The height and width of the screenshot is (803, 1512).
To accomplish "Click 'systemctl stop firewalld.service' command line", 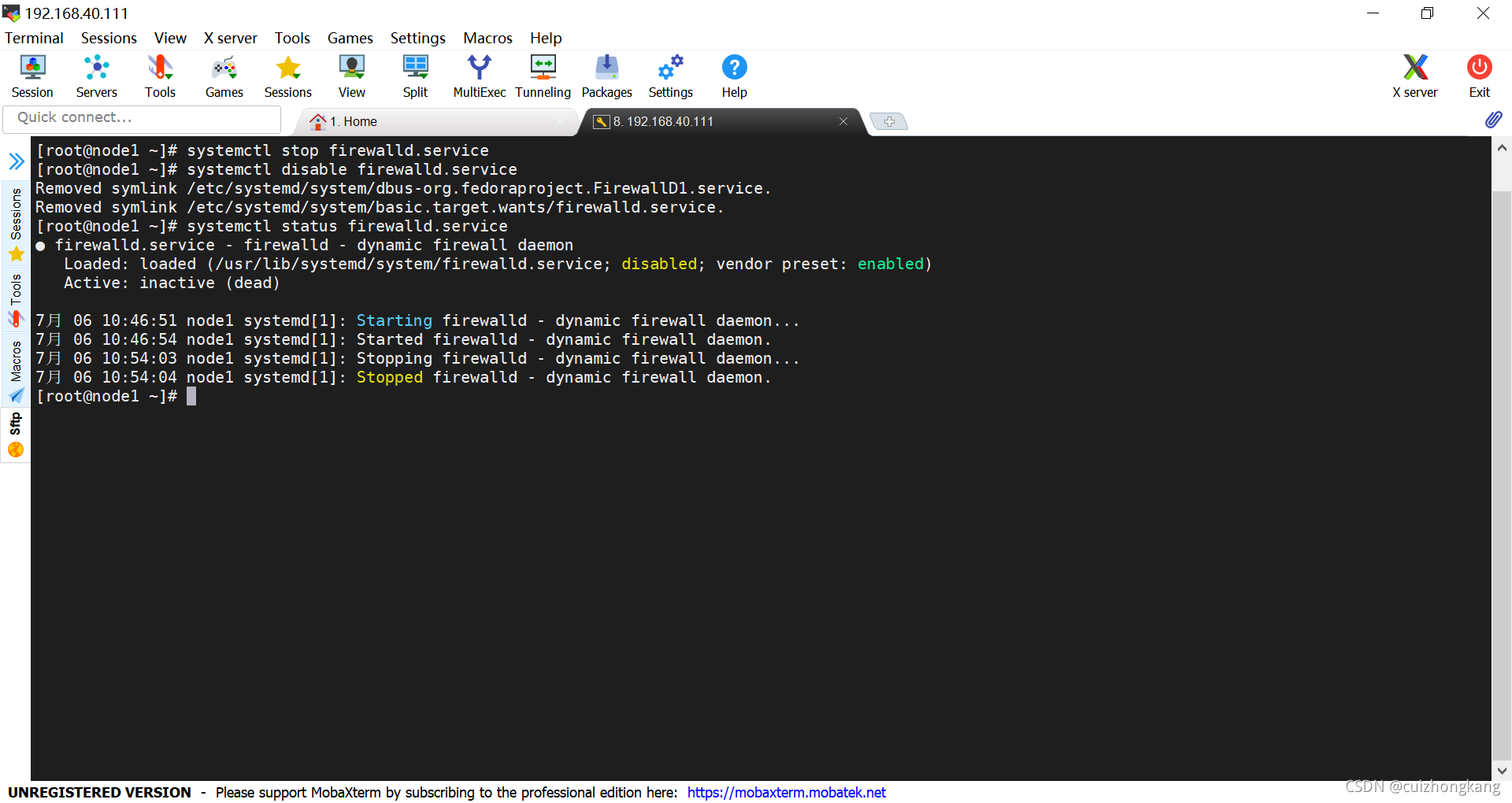I will point(337,150).
